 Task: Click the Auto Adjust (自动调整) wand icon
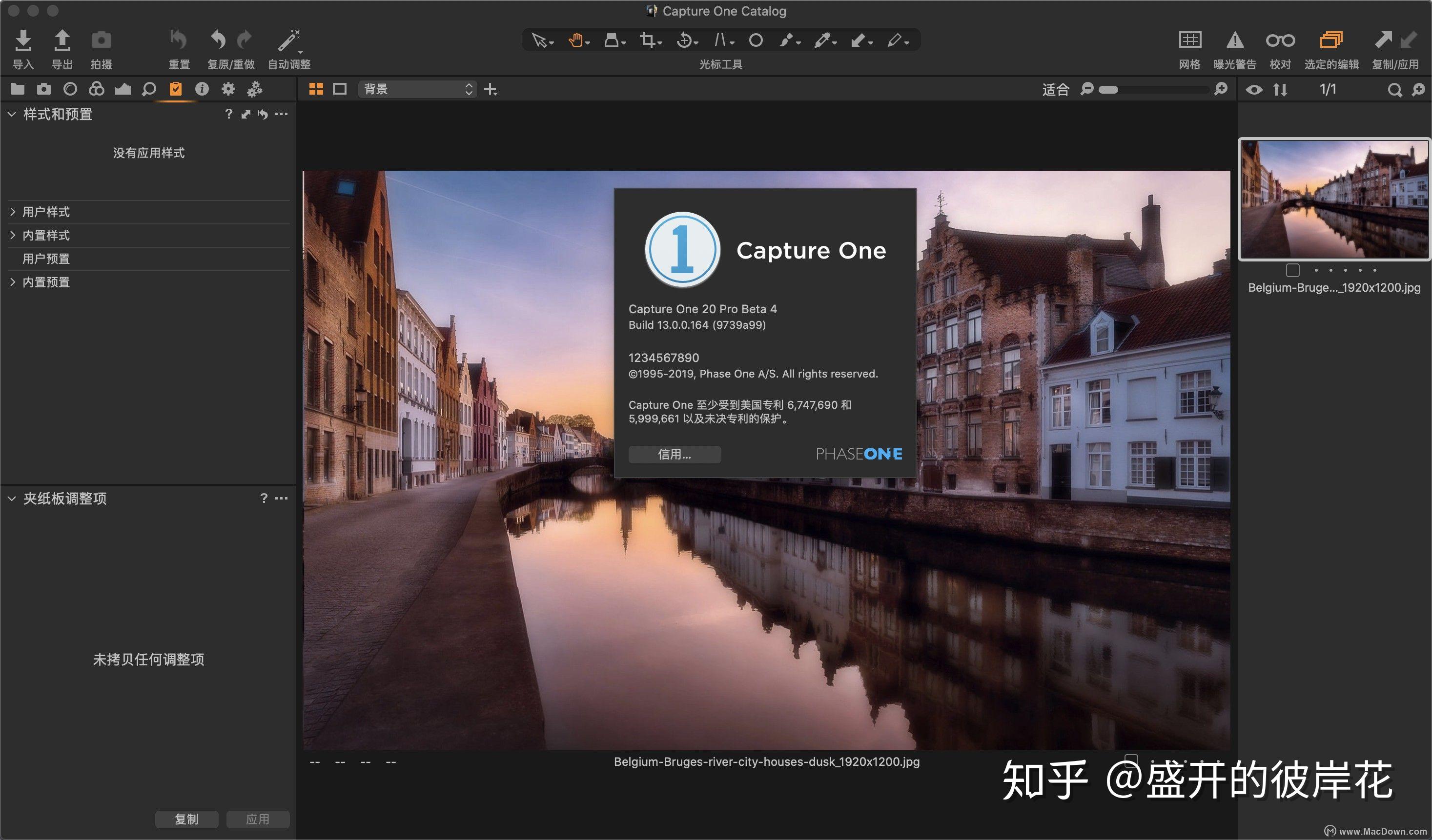pos(288,40)
